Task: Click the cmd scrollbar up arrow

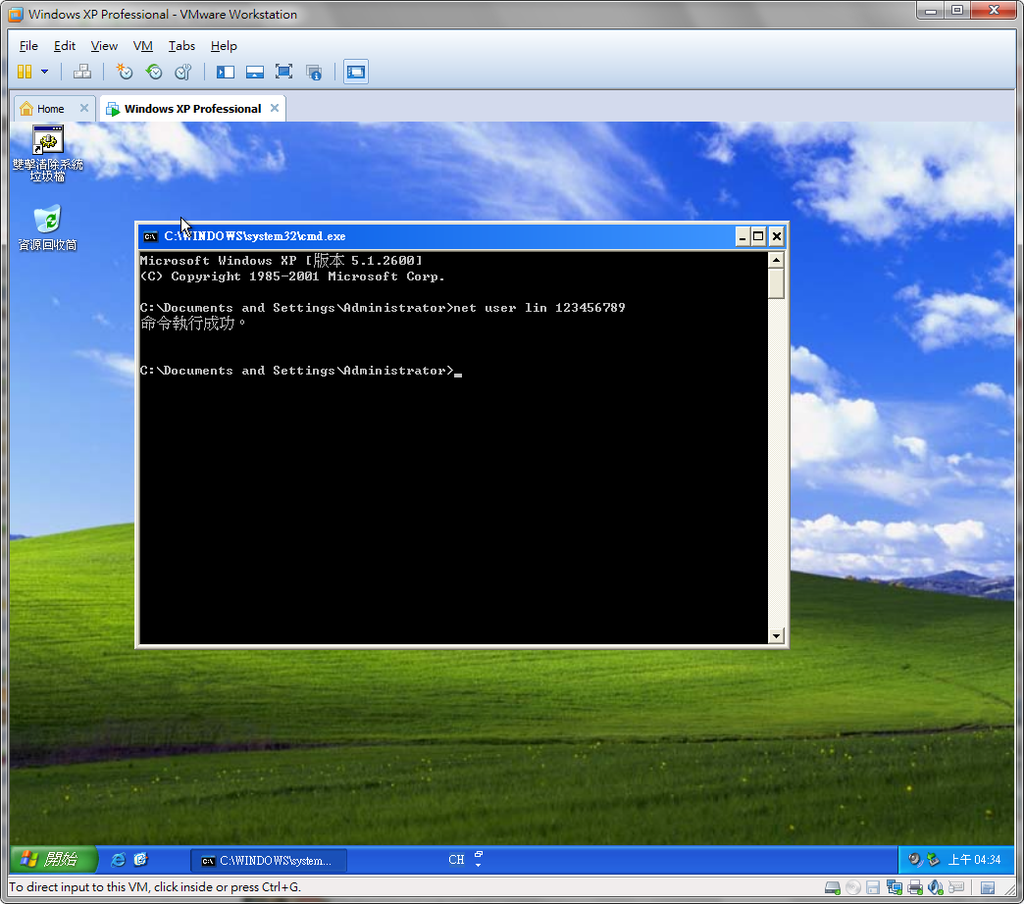Action: click(x=776, y=260)
